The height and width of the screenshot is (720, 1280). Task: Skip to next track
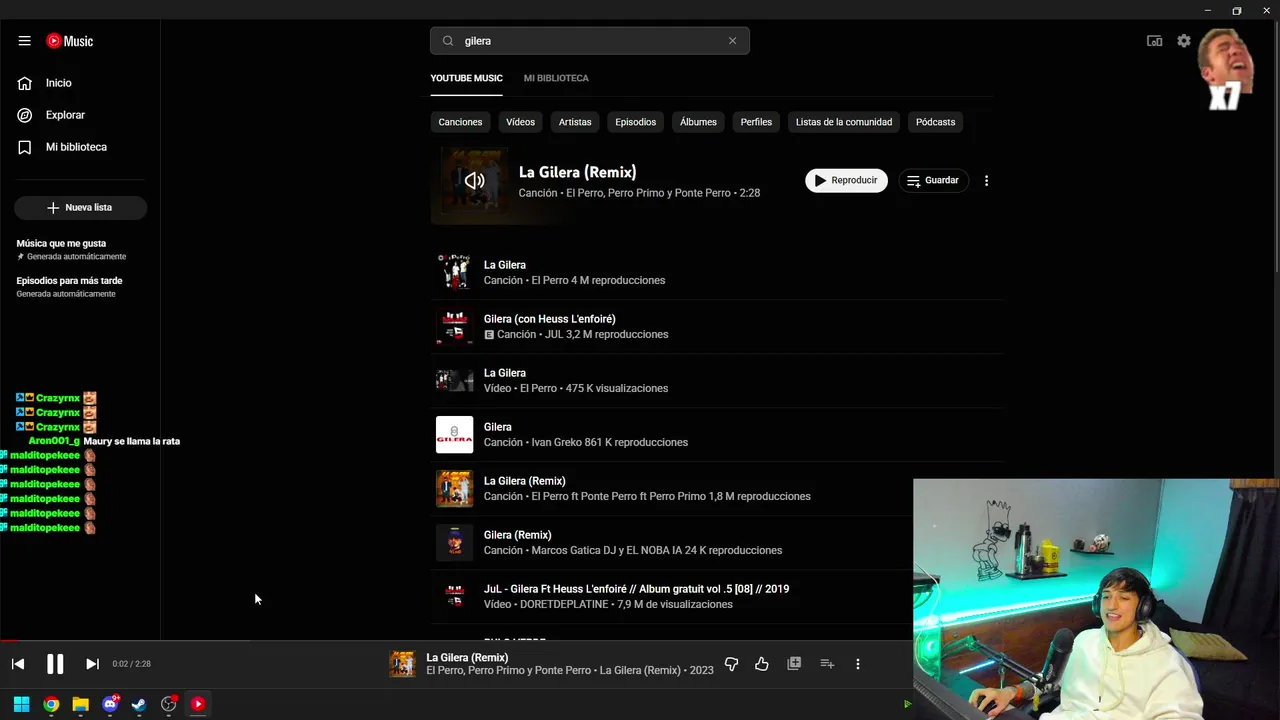coord(92,664)
